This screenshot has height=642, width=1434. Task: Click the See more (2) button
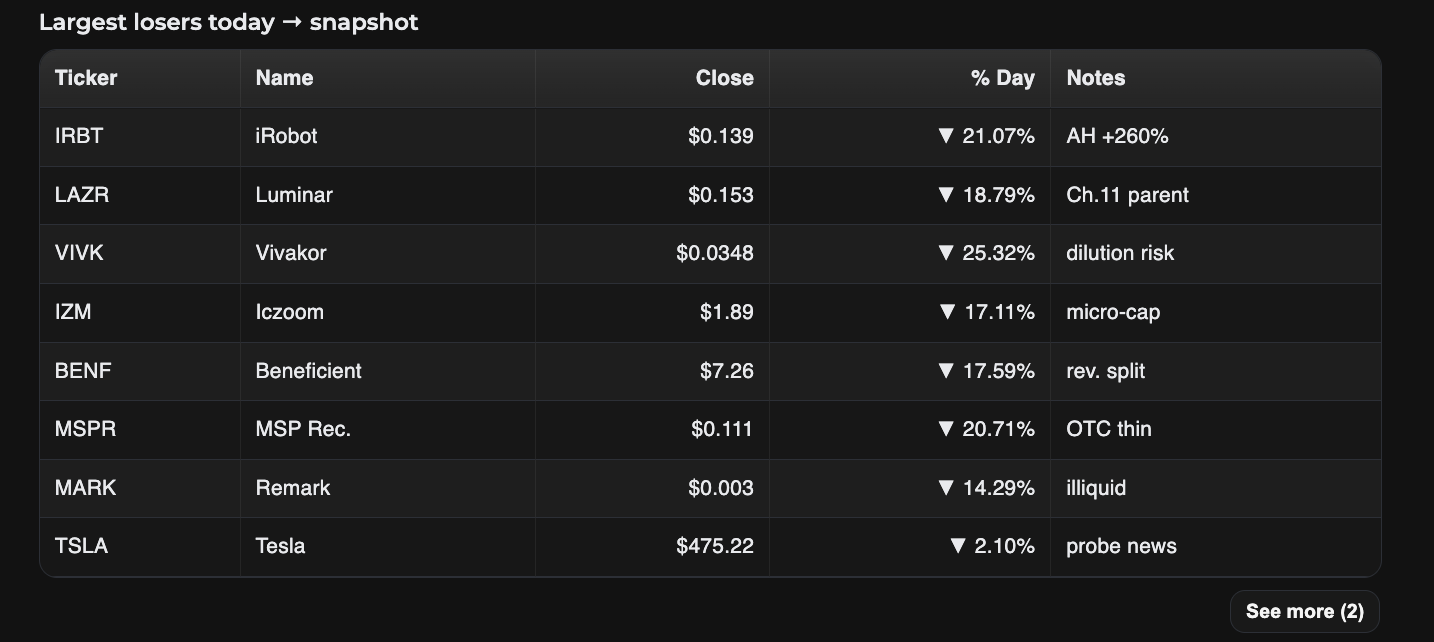pyautogui.click(x=1304, y=611)
